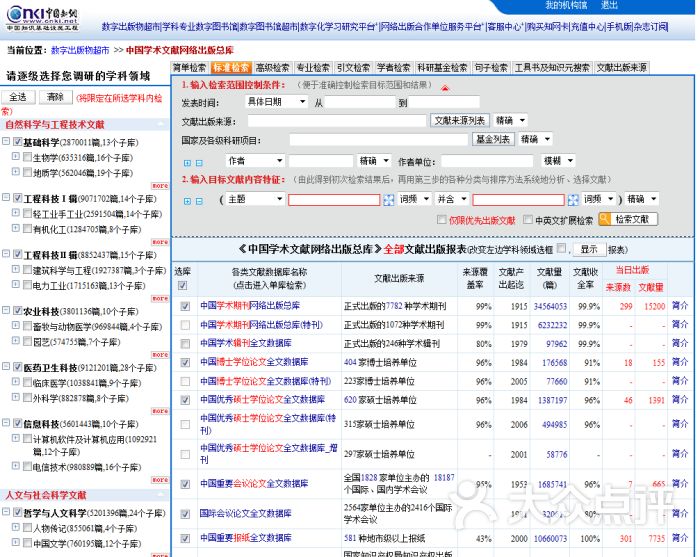Open expansion icon beside the second red keyword box
700x557 pixels.
(573, 200)
